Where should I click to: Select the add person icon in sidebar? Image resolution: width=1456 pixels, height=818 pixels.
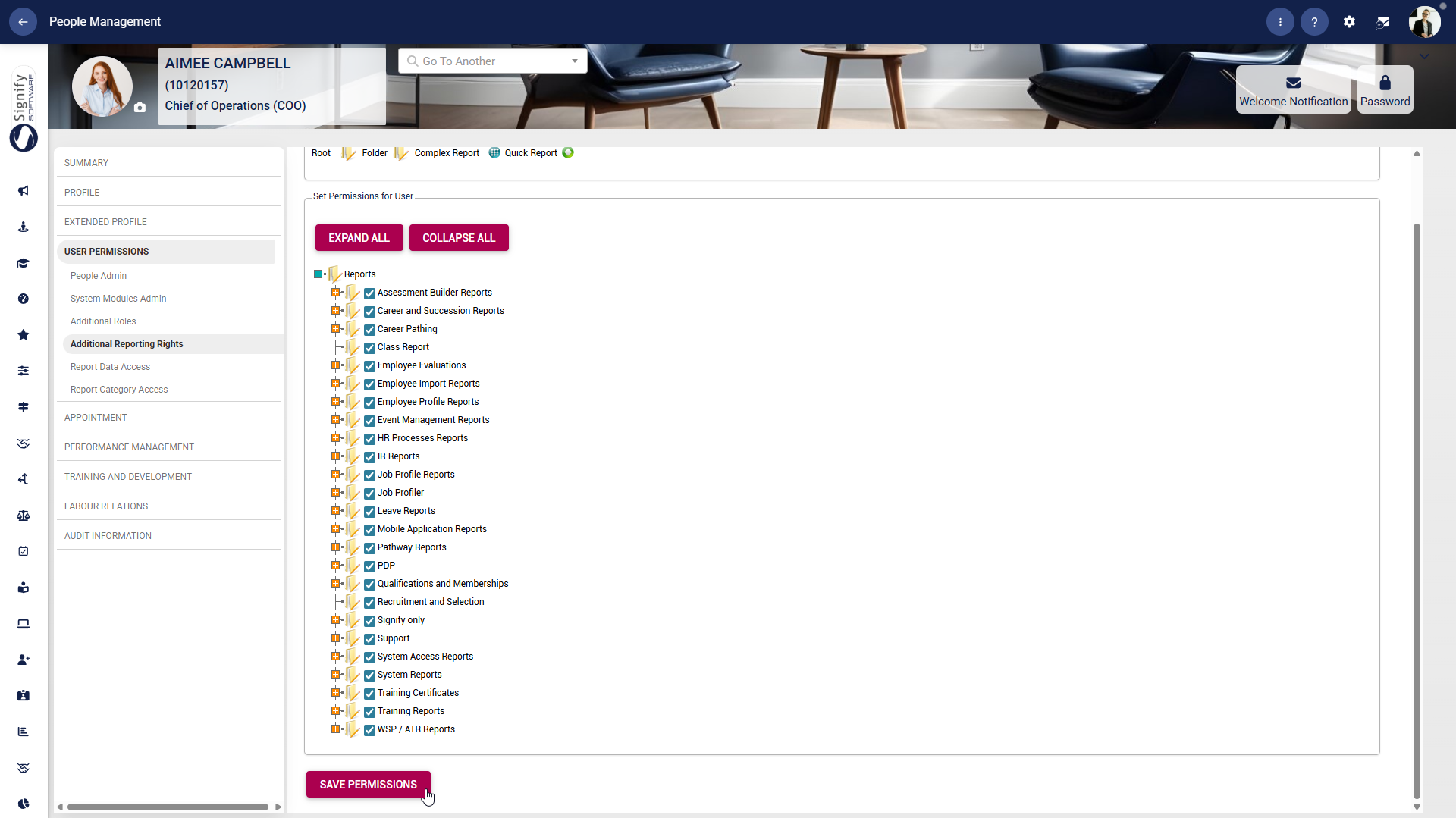pos(24,660)
